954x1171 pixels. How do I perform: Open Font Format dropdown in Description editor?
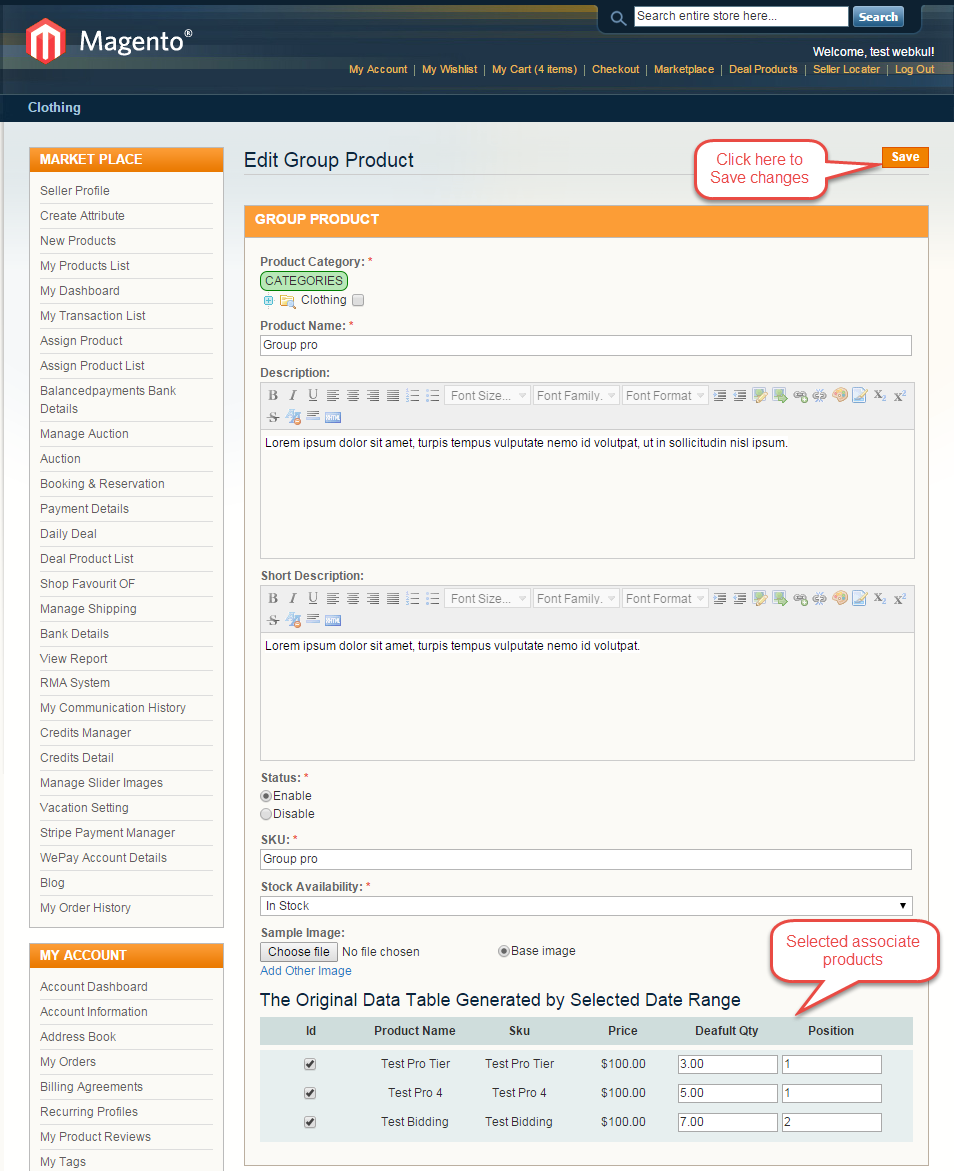[665, 396]
